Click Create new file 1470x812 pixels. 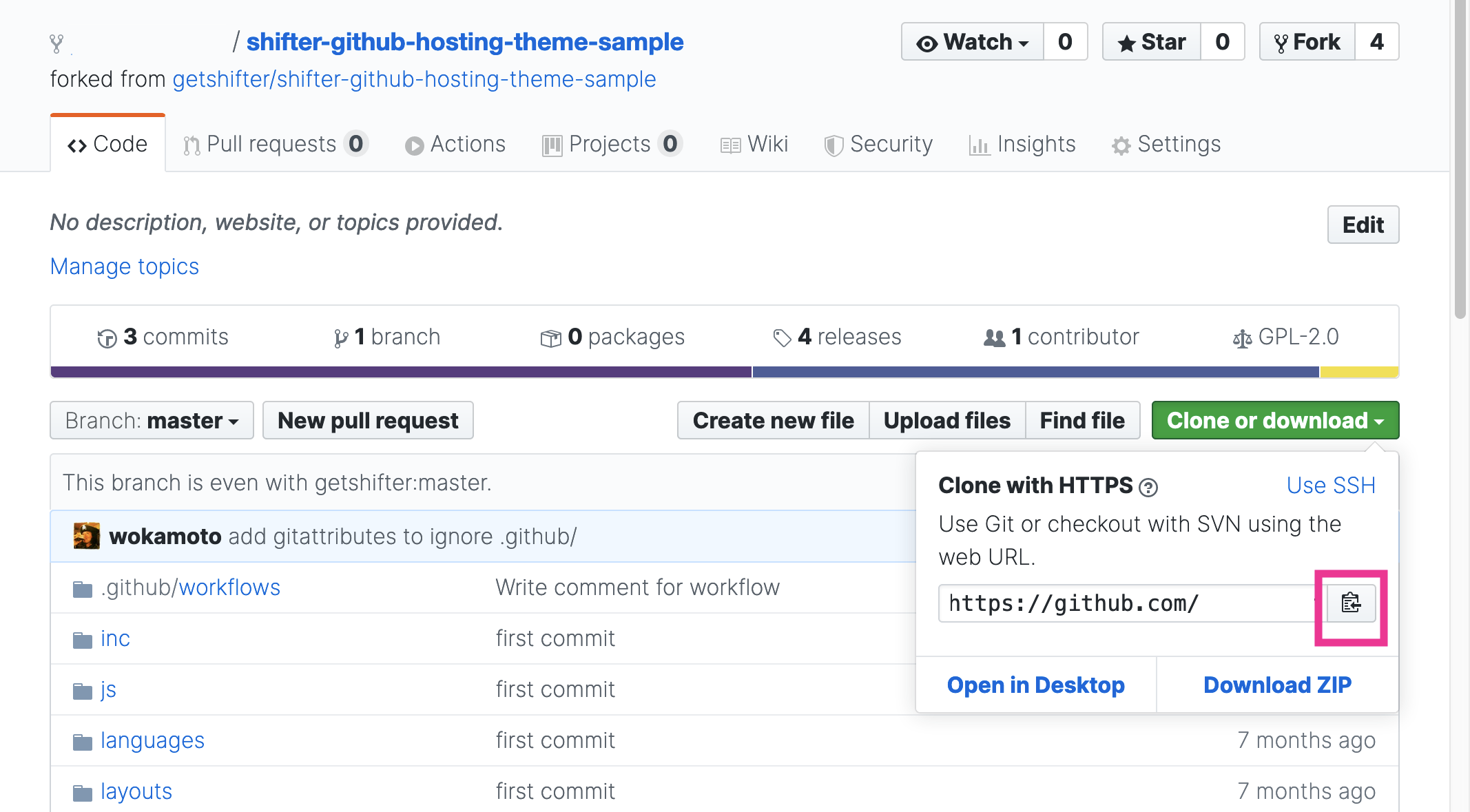tap(773, 420)
